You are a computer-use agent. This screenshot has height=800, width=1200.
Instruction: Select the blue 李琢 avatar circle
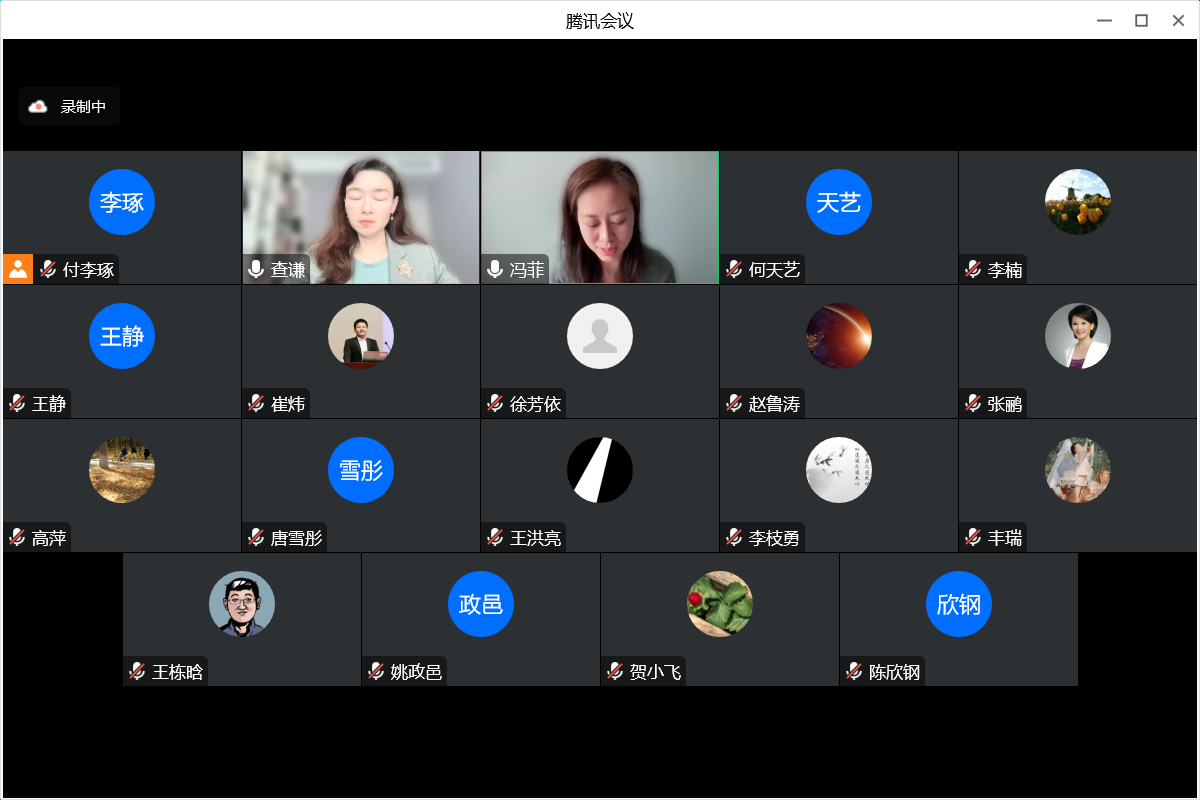(x=122, y=202)
